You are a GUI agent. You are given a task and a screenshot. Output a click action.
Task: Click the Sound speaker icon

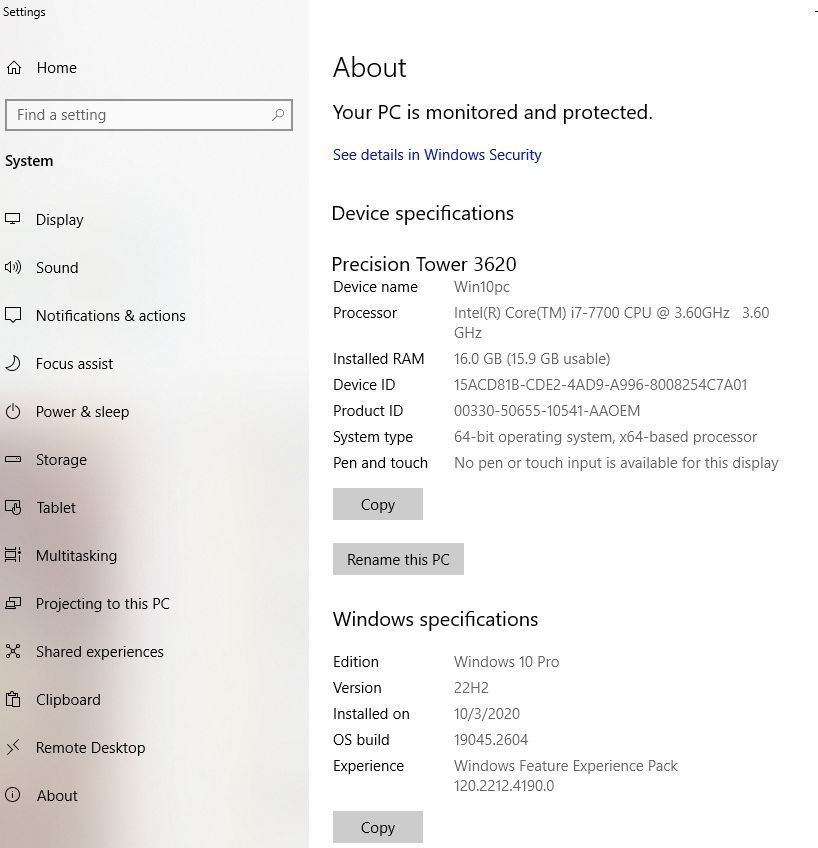pos(13,267)
